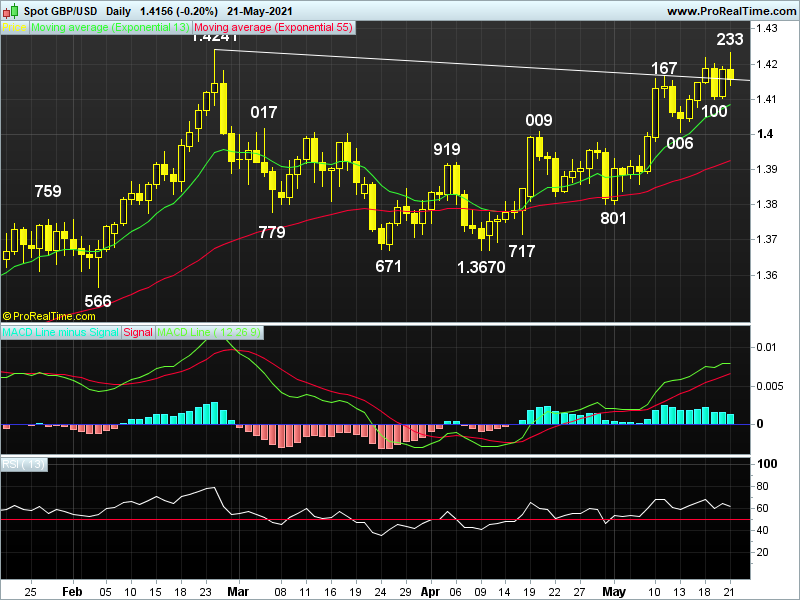Click the 'Feb' month label on time axis
The height and width of the screenshot is (600, 800).
coord(72,592)
